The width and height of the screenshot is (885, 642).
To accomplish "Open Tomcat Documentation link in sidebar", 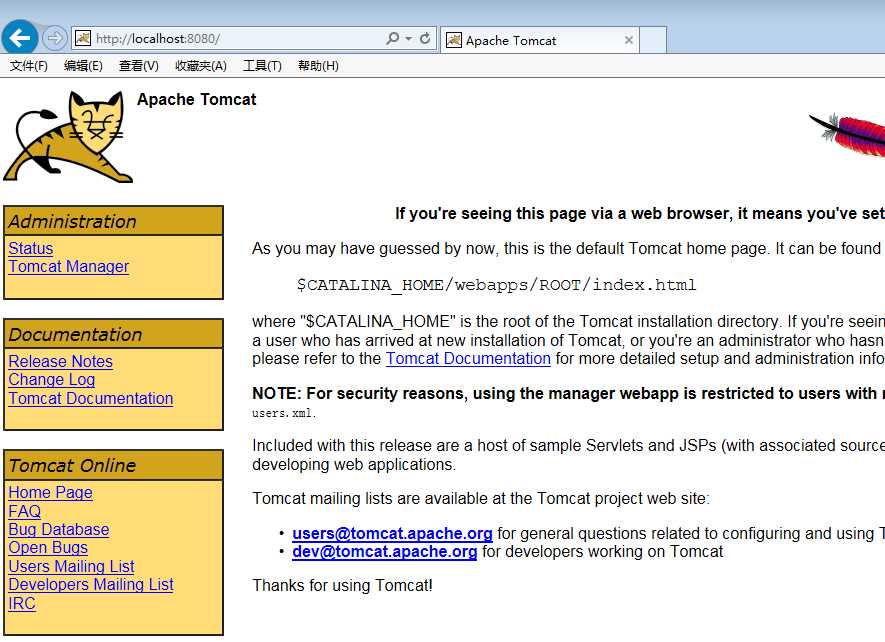I will click(x=91, y=398).
